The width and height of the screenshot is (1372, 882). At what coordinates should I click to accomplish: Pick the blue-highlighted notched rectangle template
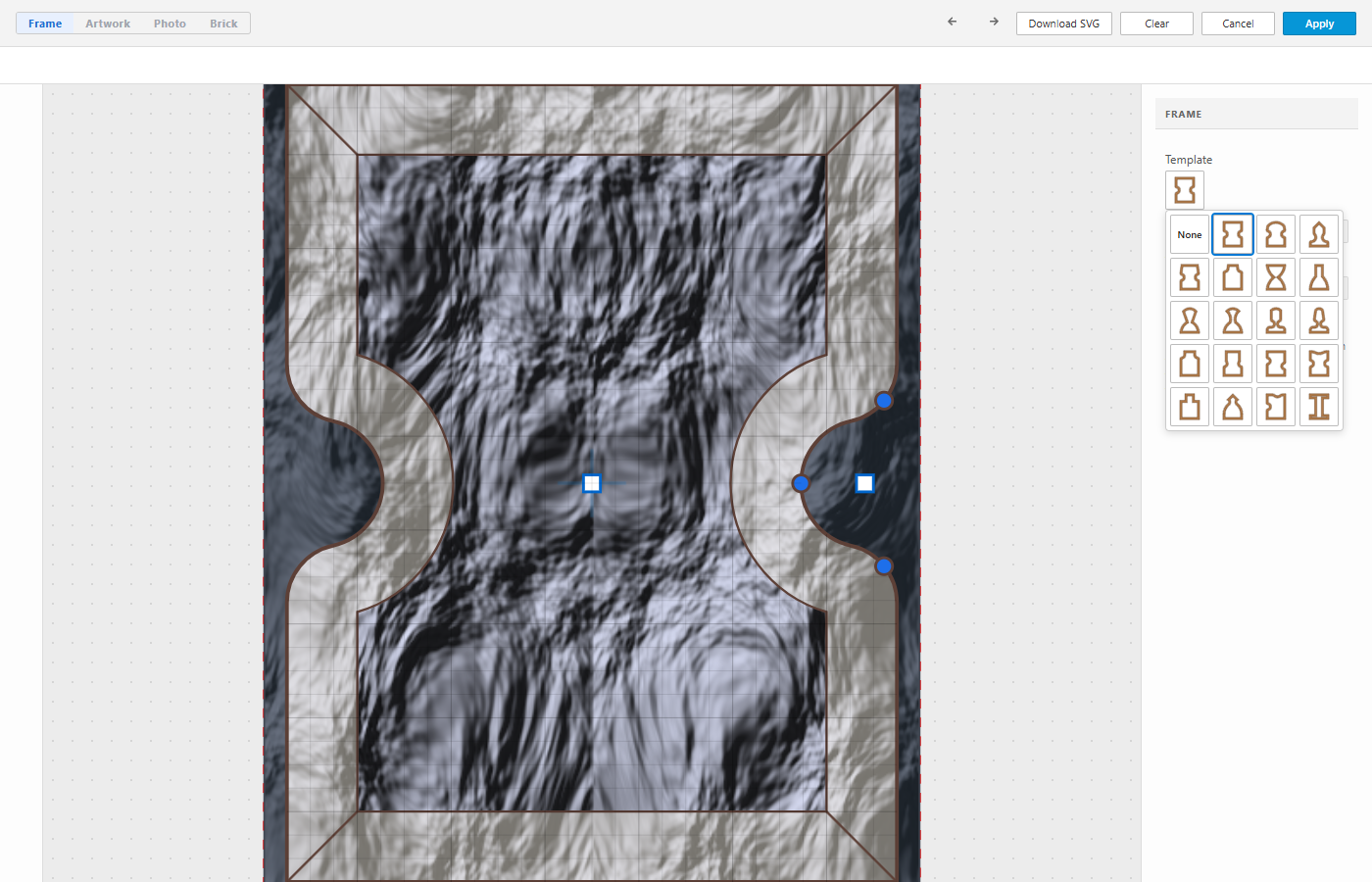(1233, 234)
